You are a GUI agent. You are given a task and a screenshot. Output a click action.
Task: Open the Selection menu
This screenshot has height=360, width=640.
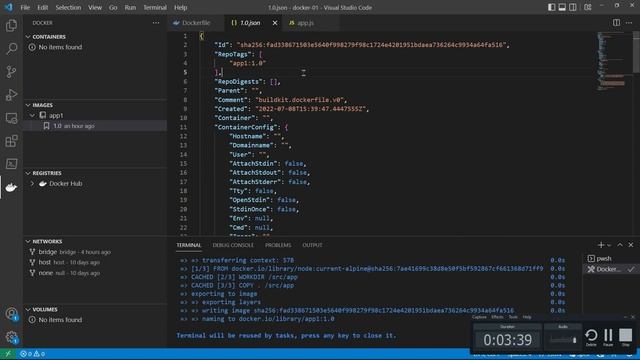click(68, 7)
